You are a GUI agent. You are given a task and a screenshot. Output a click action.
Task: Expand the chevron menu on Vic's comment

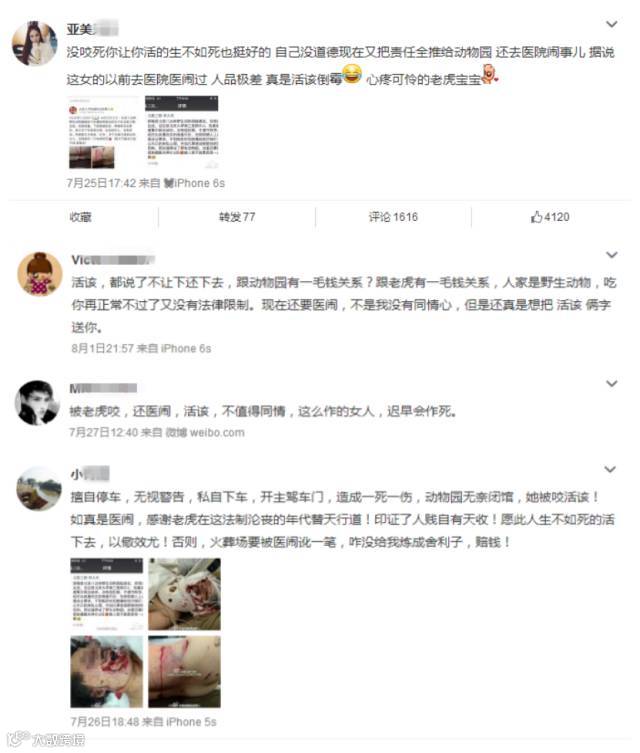611,255
